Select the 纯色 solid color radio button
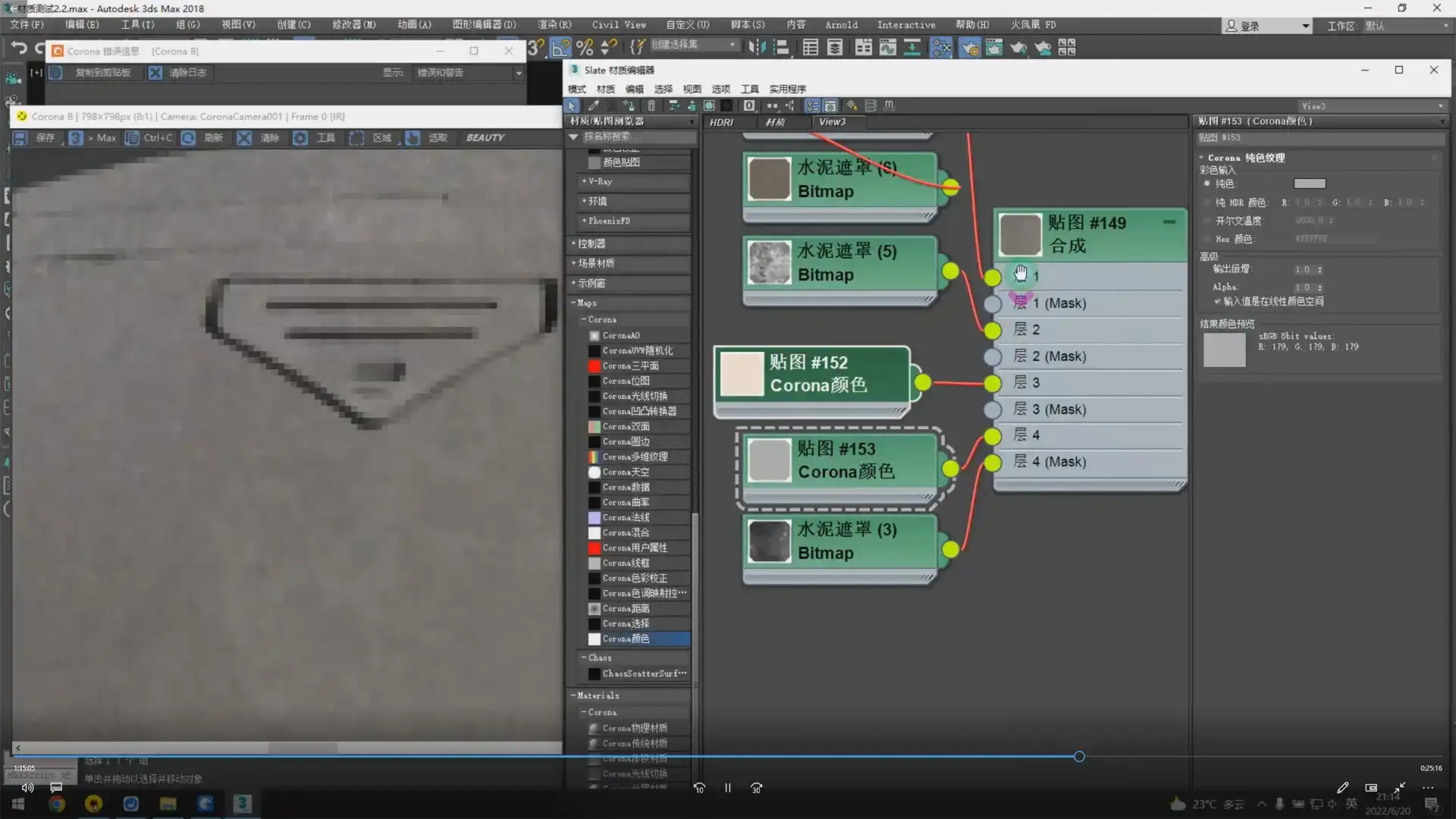 (1207, 184)
